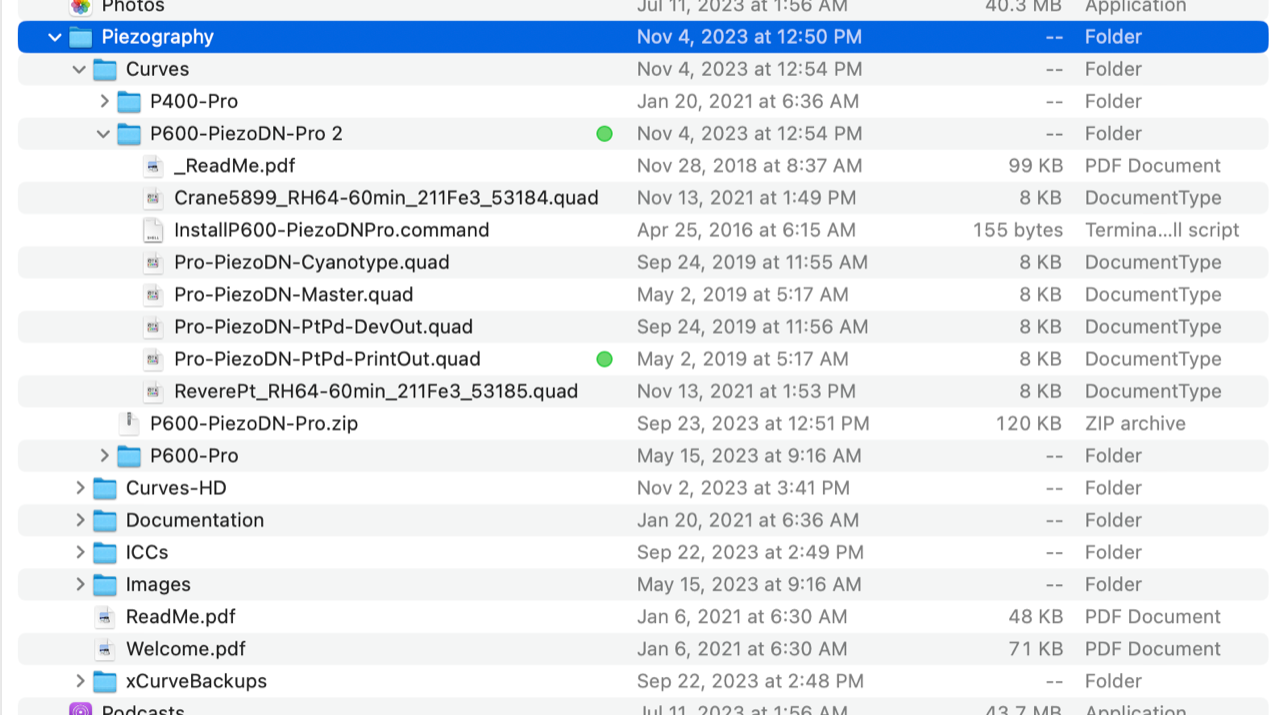1280x715 pixels.
Task: Click the 'Sep 23, 2023 at 12:51 PM' date
Action: point(753,423)
